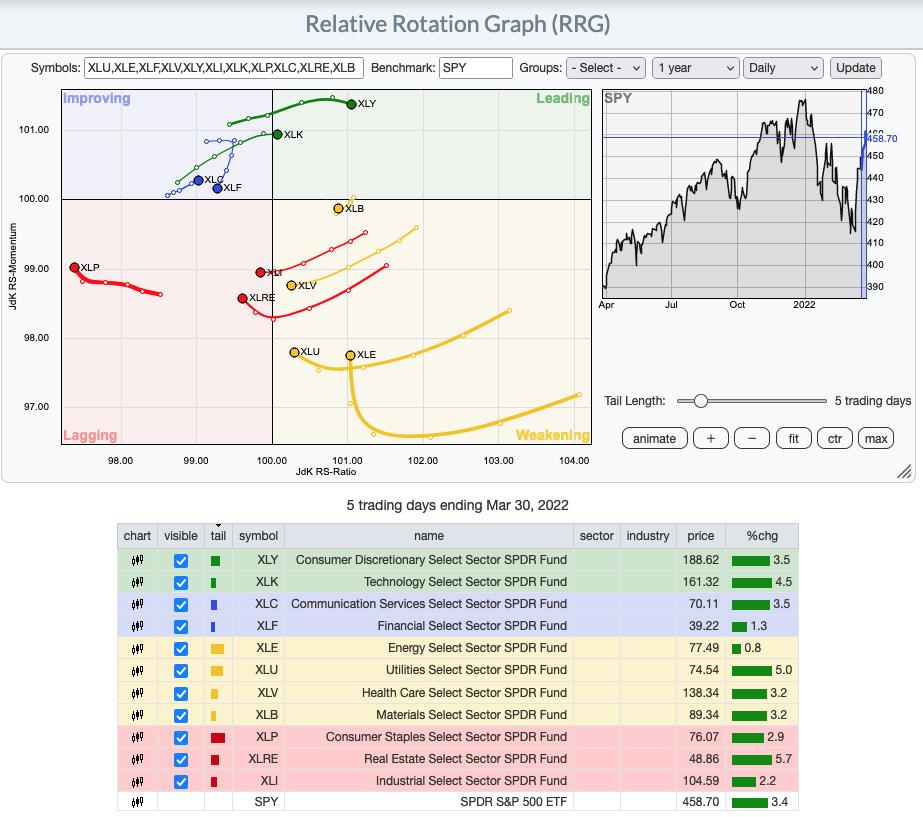Open the Groups select dropdown
This screenshot has height=817, width=923.
tap(606, 68)
